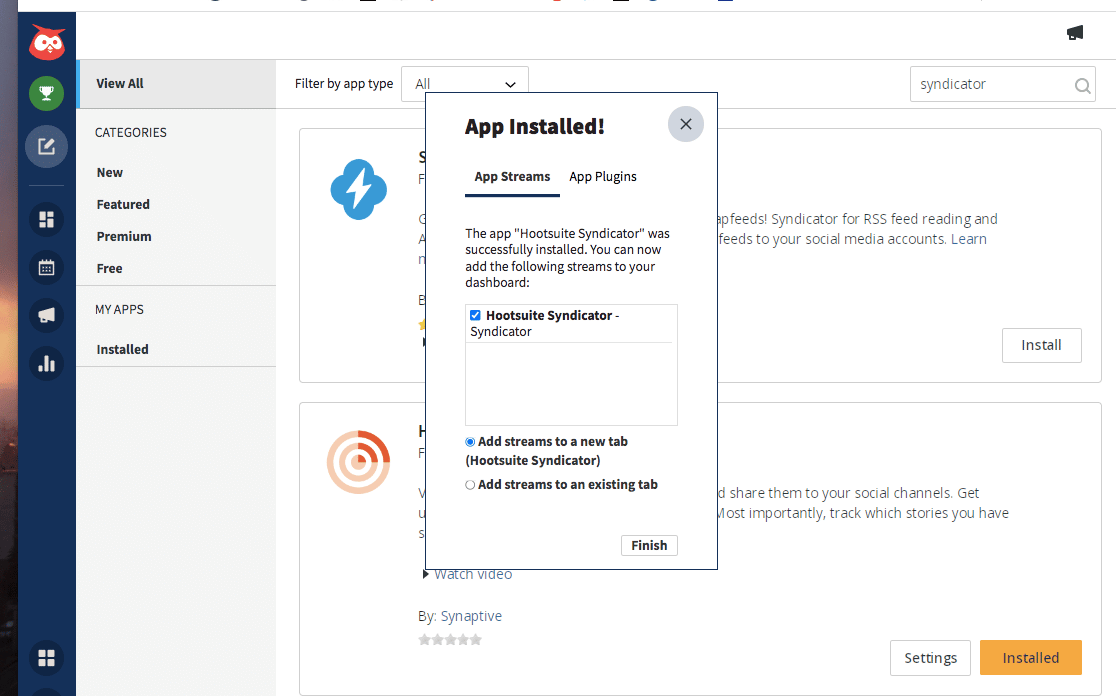
Task: Click the blue lightning bolt app icon
Action: point(359,189)
